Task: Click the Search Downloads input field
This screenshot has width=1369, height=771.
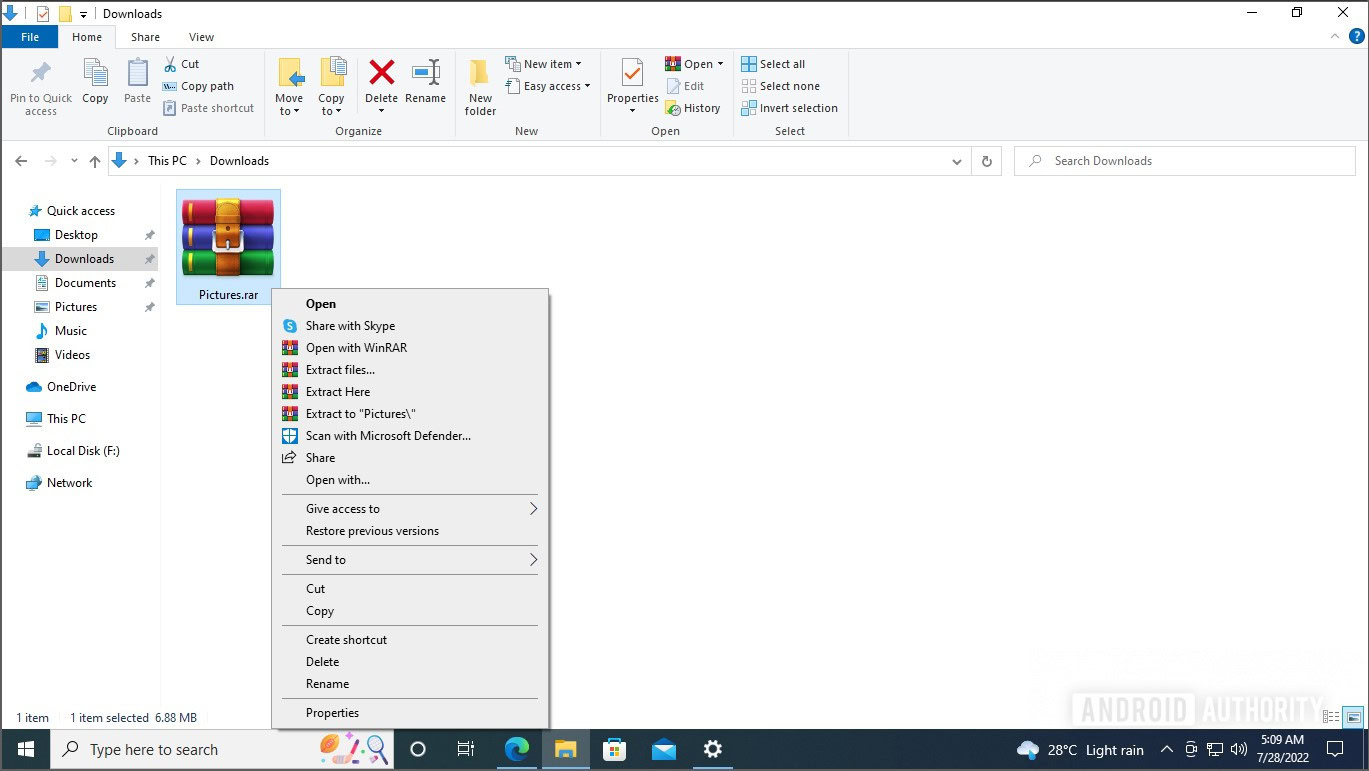Action: click(x=1185, y=161)
